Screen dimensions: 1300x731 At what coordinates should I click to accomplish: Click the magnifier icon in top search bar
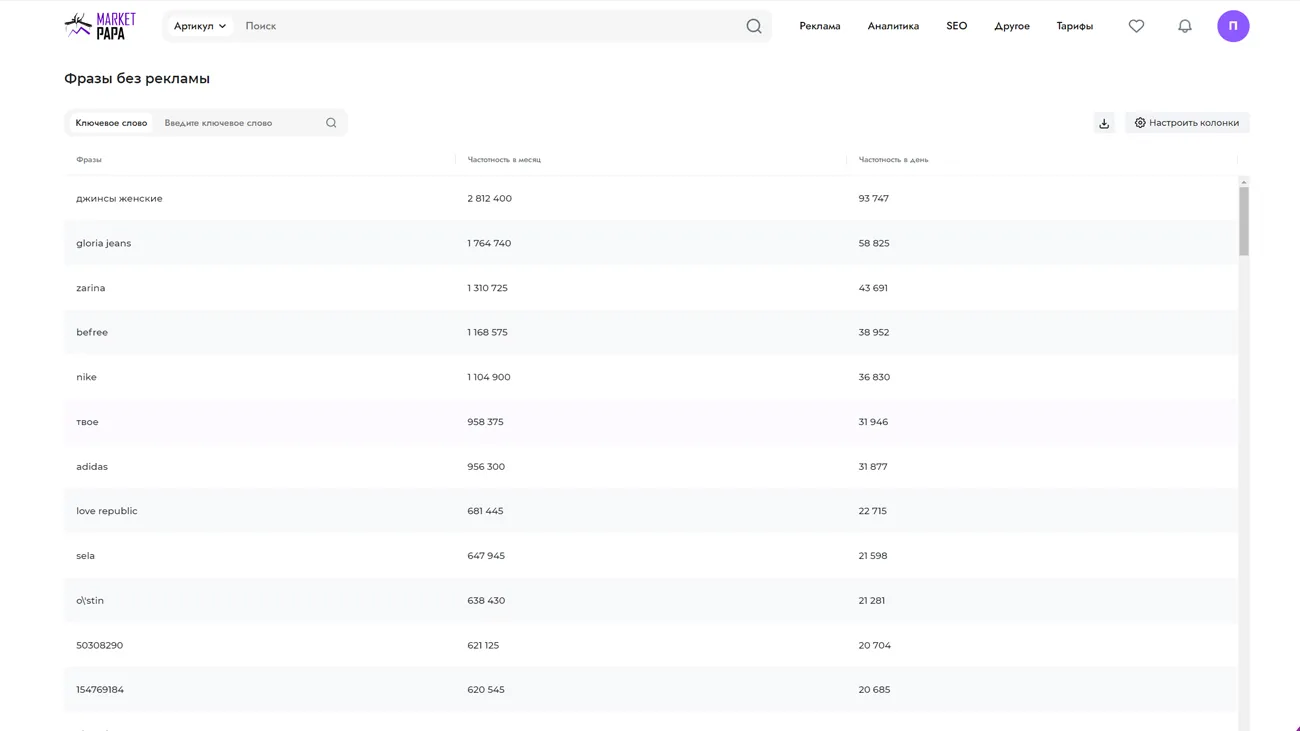(753, 26)
